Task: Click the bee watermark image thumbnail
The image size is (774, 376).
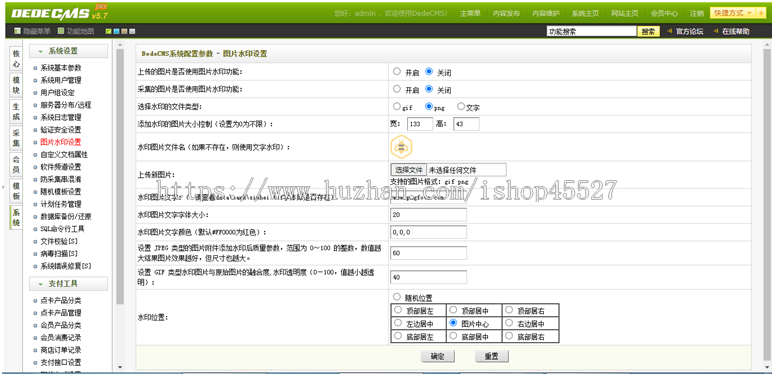Action: [x=401, y=147]
